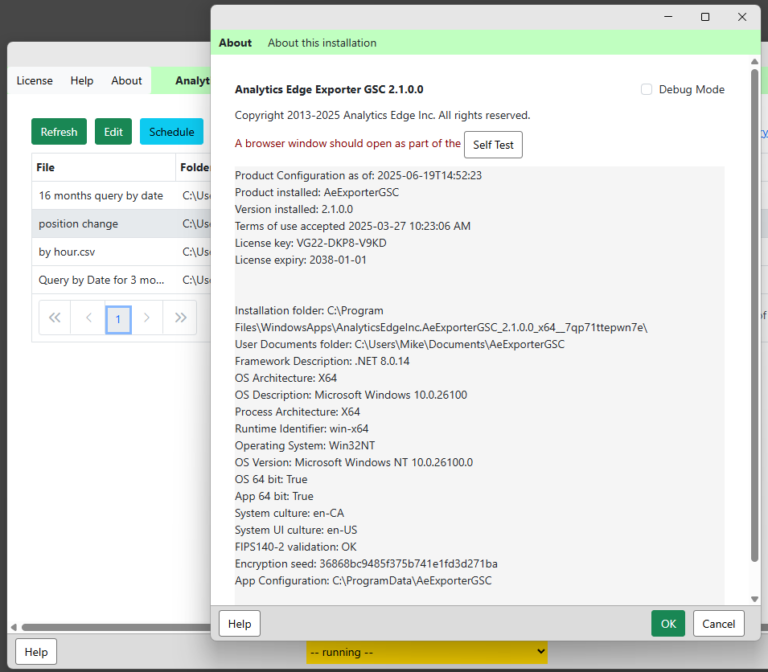Viewport: 768px width, 672px height.
Task: Click Help button in the About dialog
Action: [x=239, y=624]
